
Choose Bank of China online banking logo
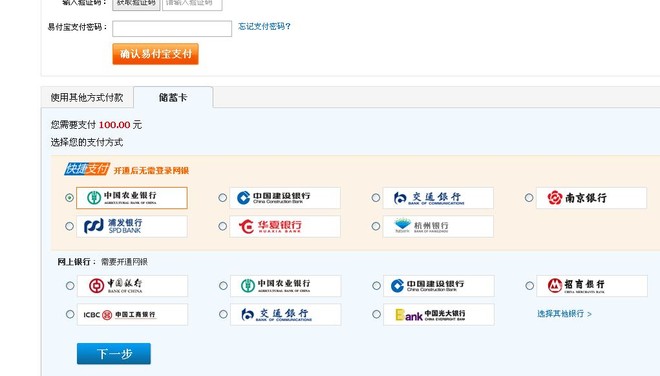pyautogui.click(x=133, y=286)
